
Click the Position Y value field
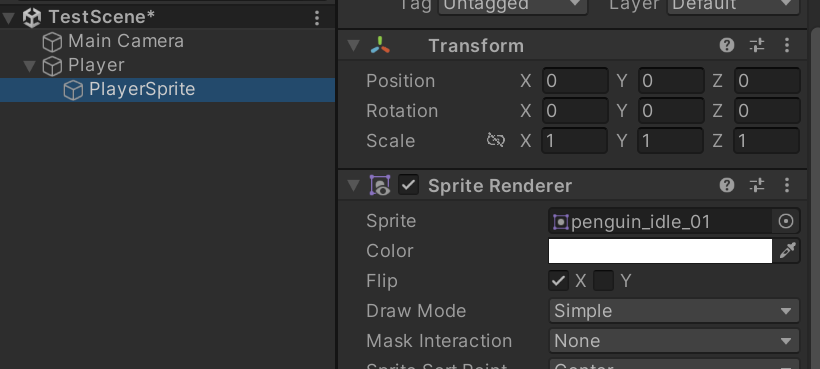coord(671,81)
